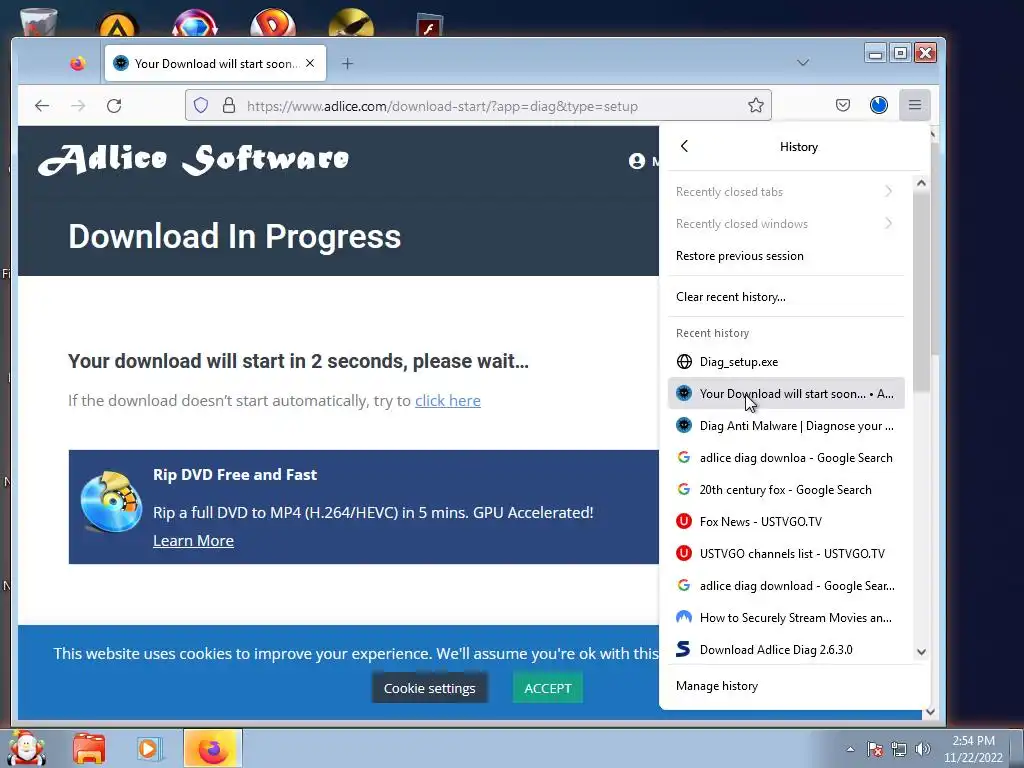Open '20th century fox' Google Search entry
Screen dimensions: 1024x768
[x=786, y=489]
